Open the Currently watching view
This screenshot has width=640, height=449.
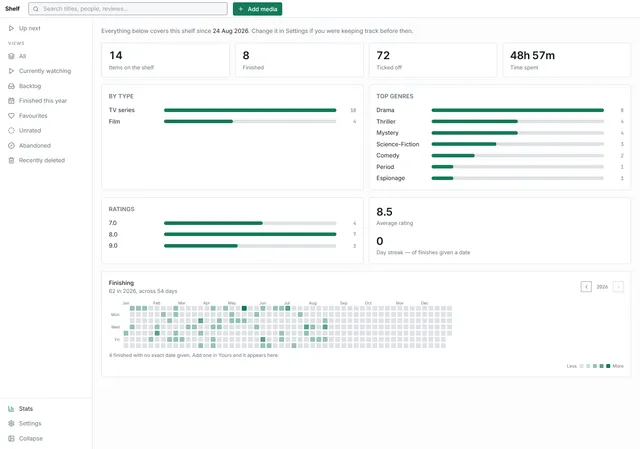tap(46, 71)
